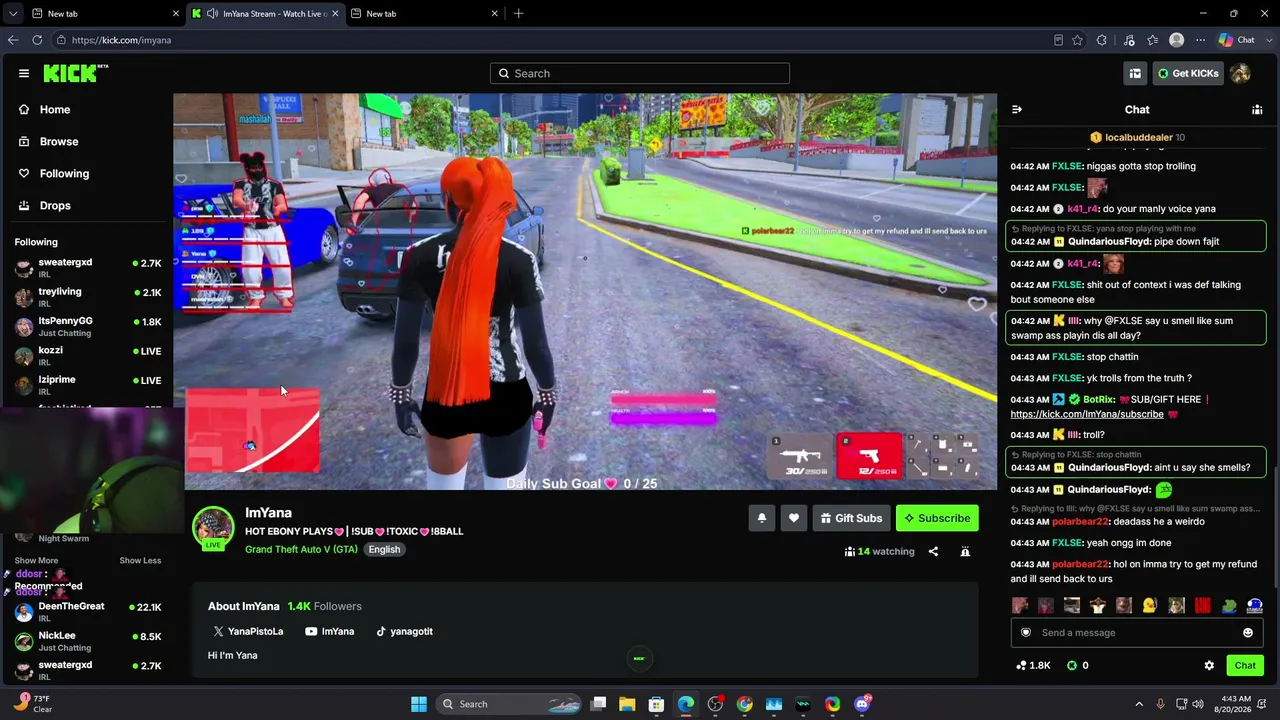1280x720 pixels.
Task: Open File Explorer from taskbar
Action: click(627, 704)
